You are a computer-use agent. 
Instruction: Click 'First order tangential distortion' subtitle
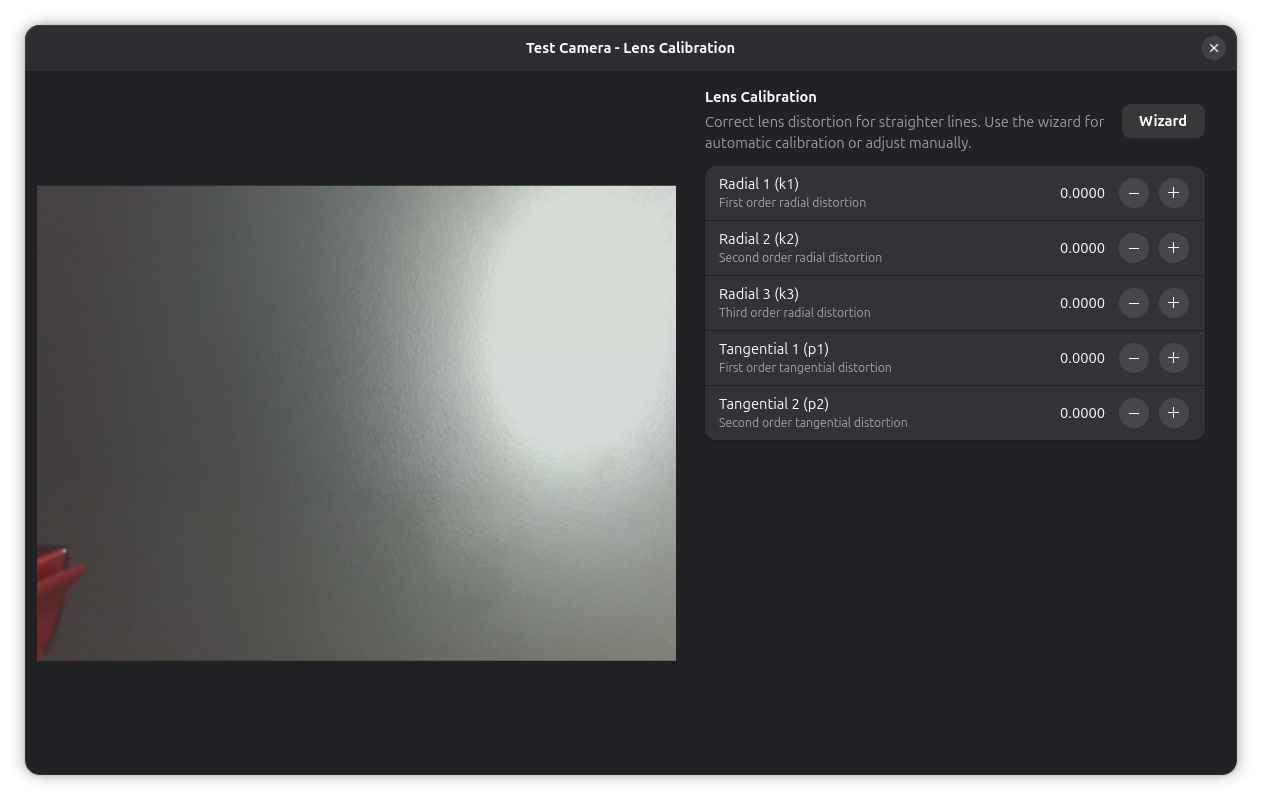point(805,368)
